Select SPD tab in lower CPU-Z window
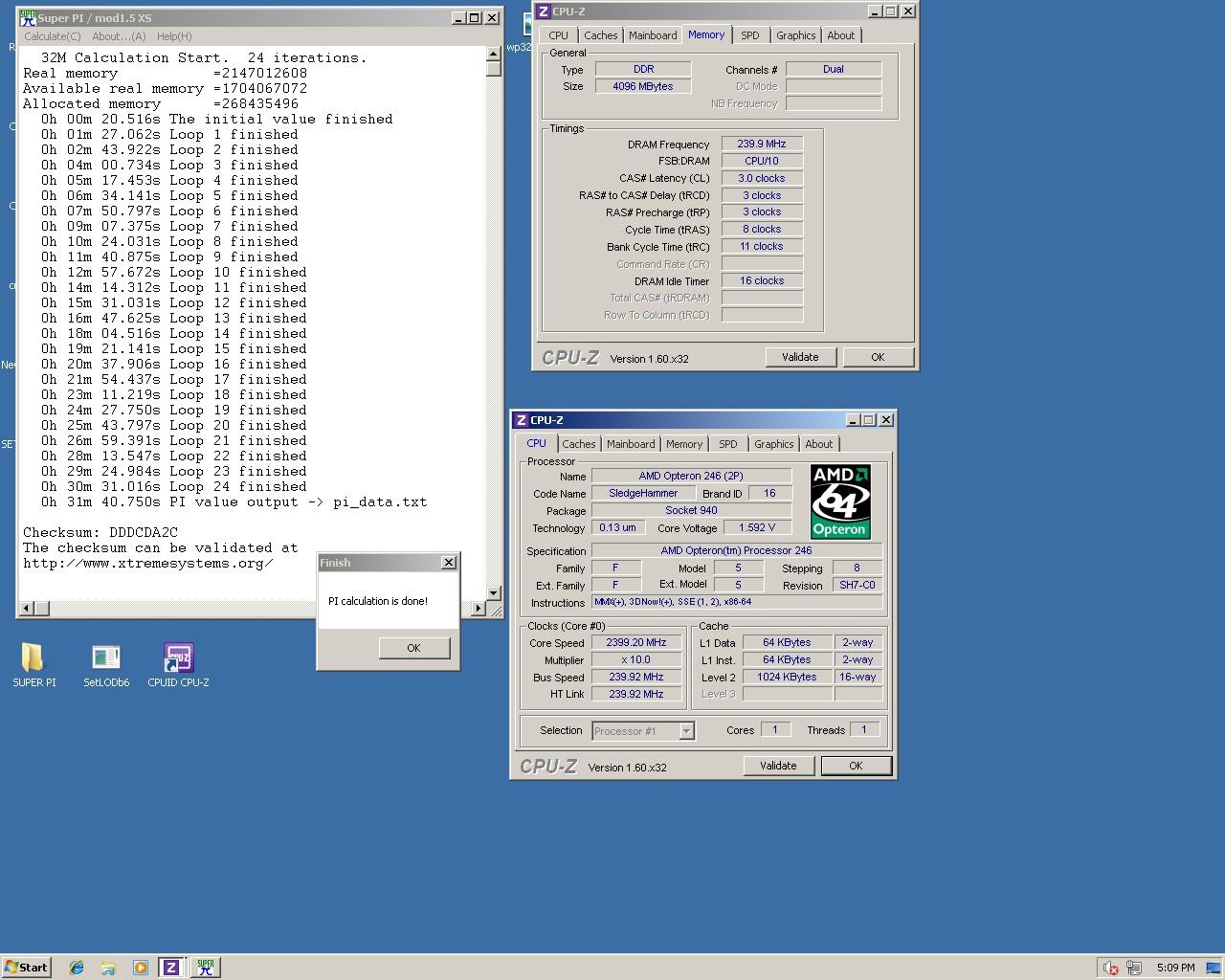The image size is (1225, 980). (728, 444)
